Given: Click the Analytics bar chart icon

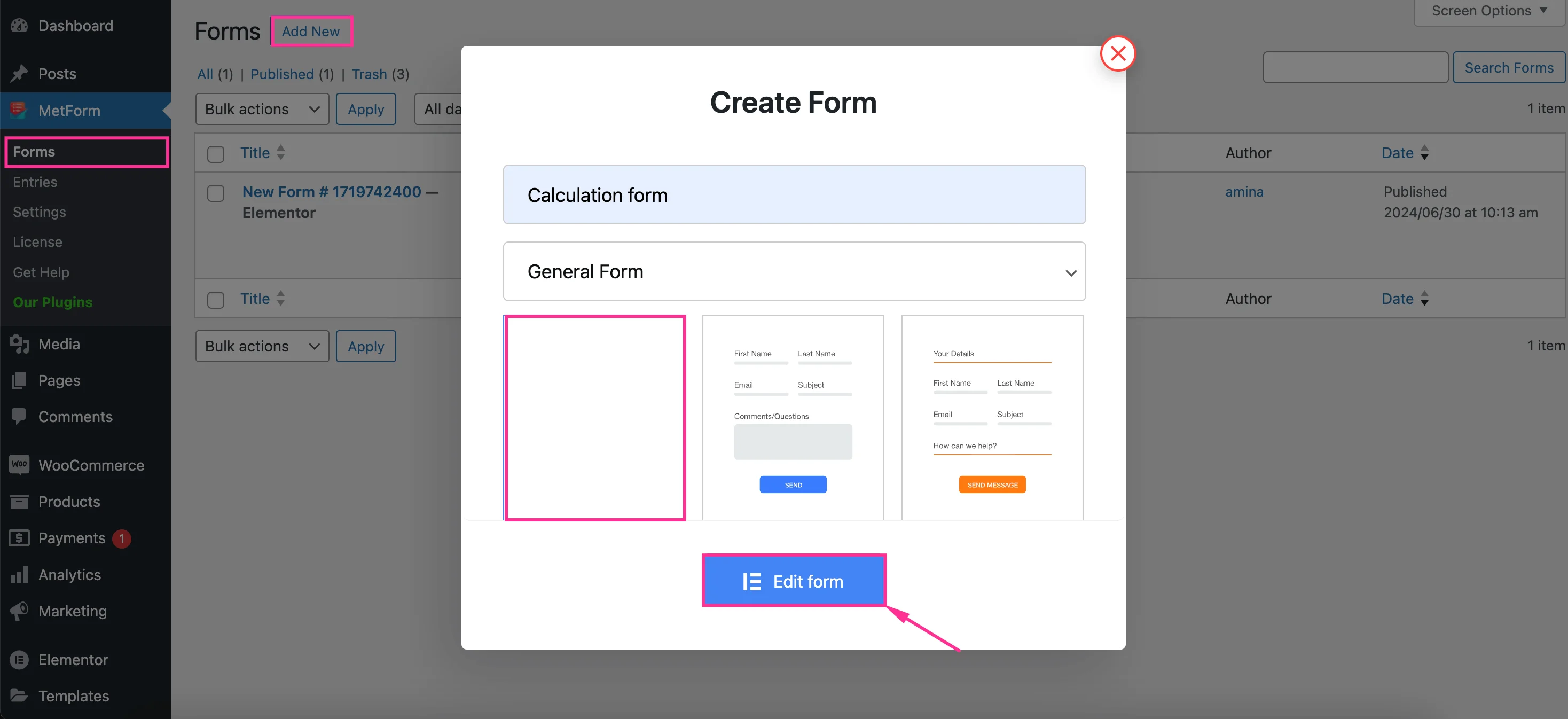Looking at the screenshot, I should click(x=19, y=575).
